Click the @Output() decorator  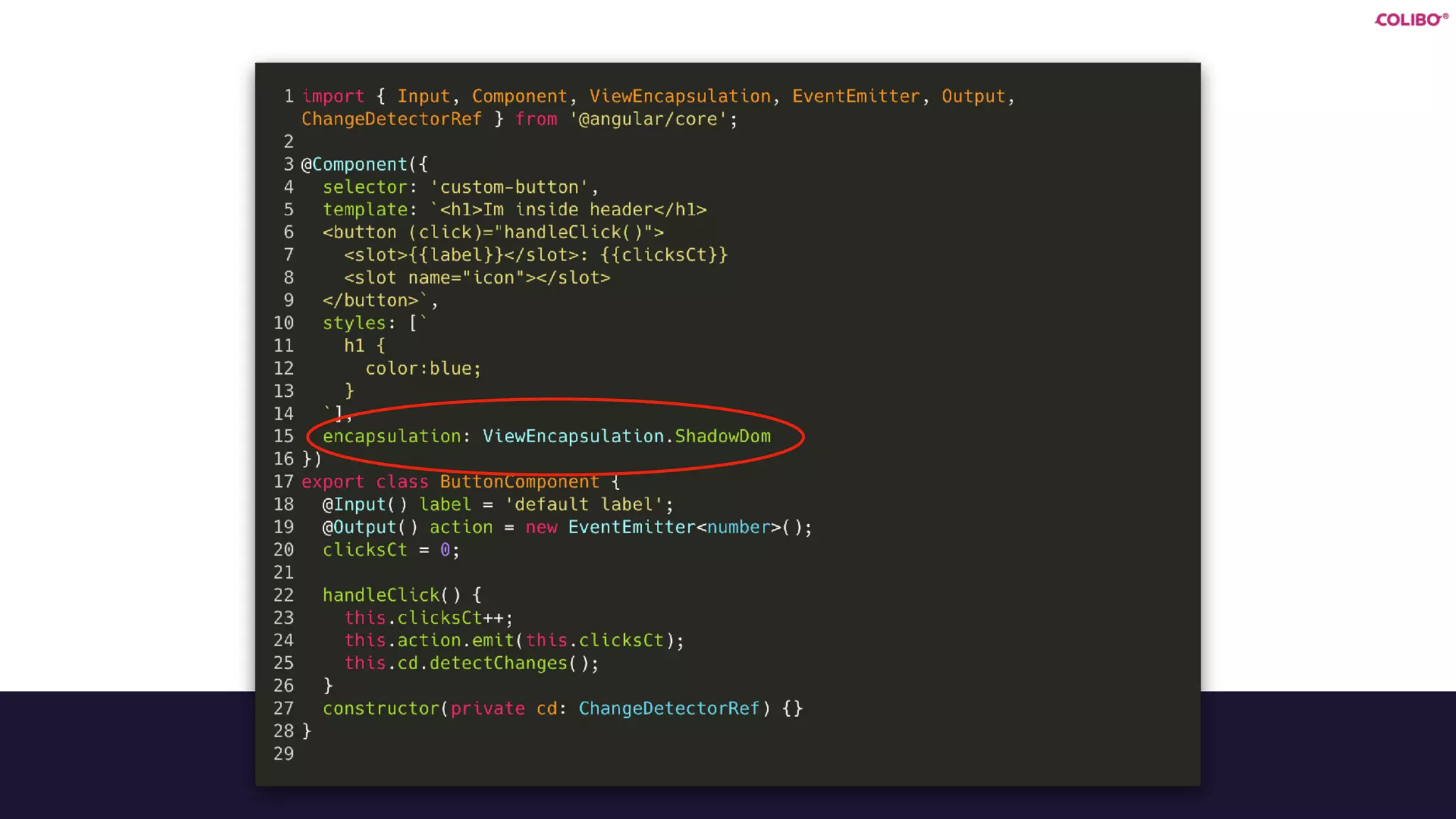[370, 528]
